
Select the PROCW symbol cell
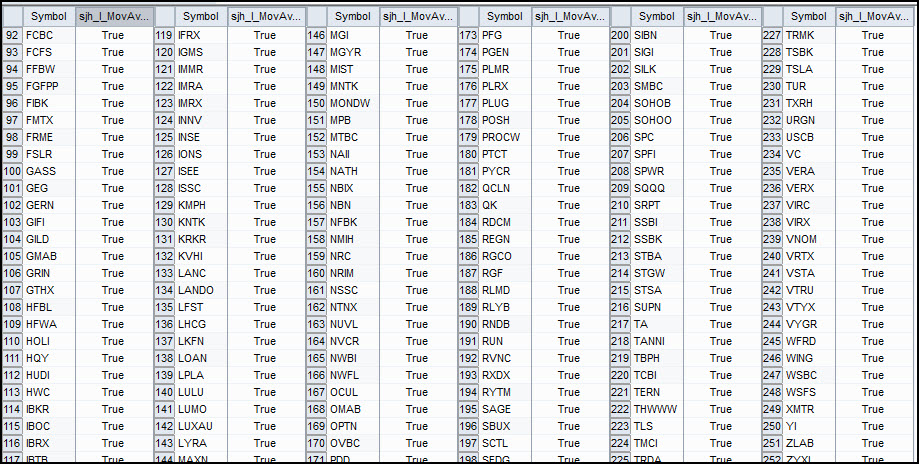coord(506,137)
